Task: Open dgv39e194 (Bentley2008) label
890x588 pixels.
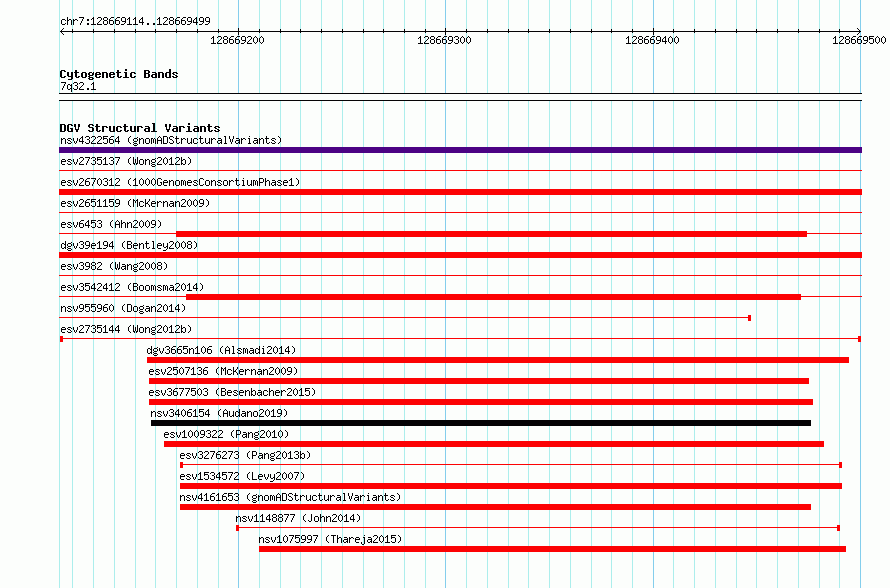Action: [129, 245]
